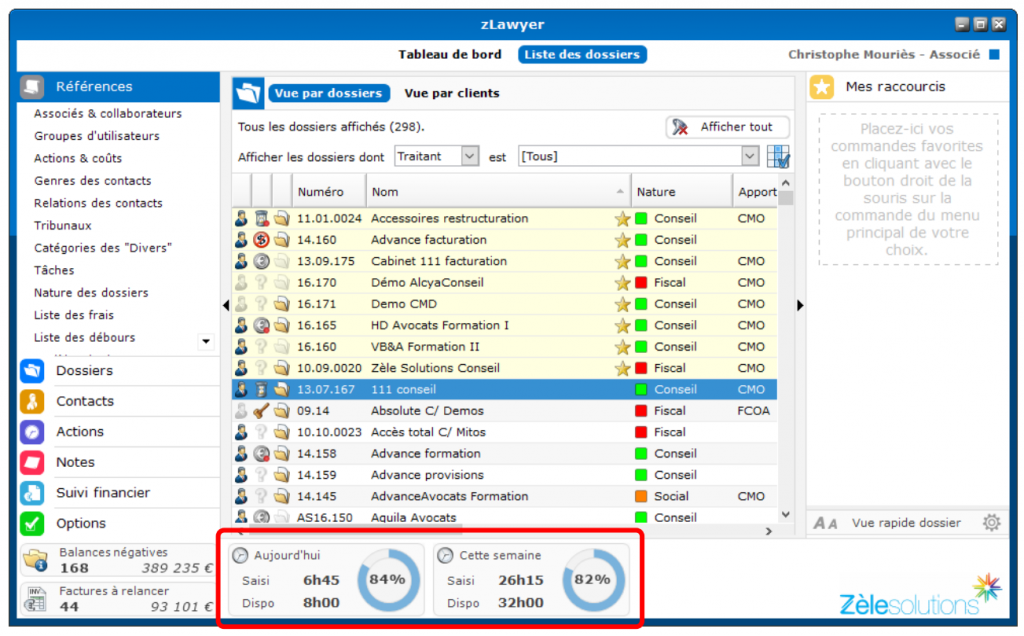Switch to the Tableau de bord tab
Image resolution: width=1024 pixels, height=636 pixels.
451,55
